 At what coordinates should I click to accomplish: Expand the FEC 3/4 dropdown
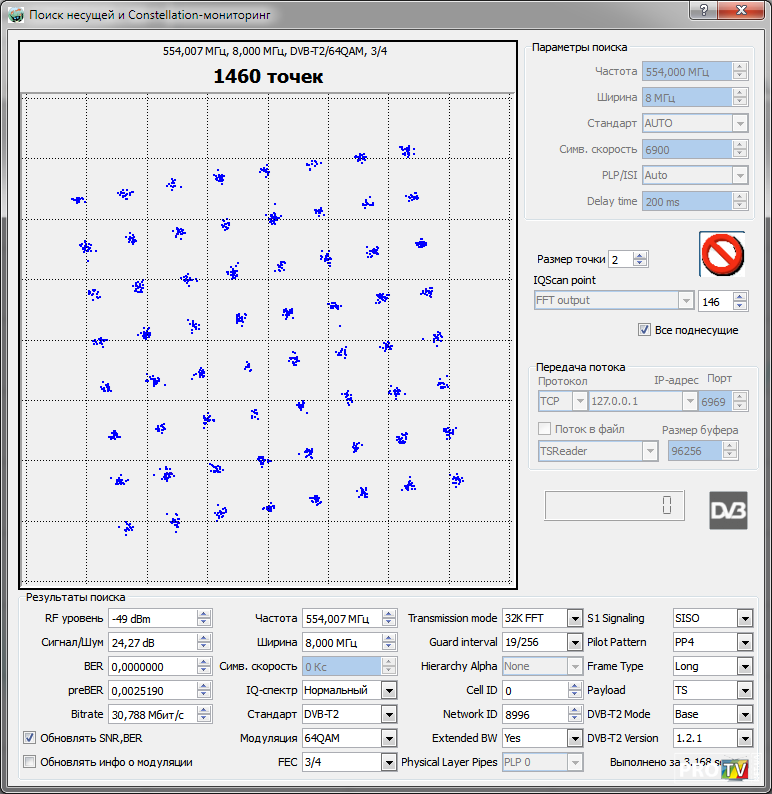[x=389, y=762]
